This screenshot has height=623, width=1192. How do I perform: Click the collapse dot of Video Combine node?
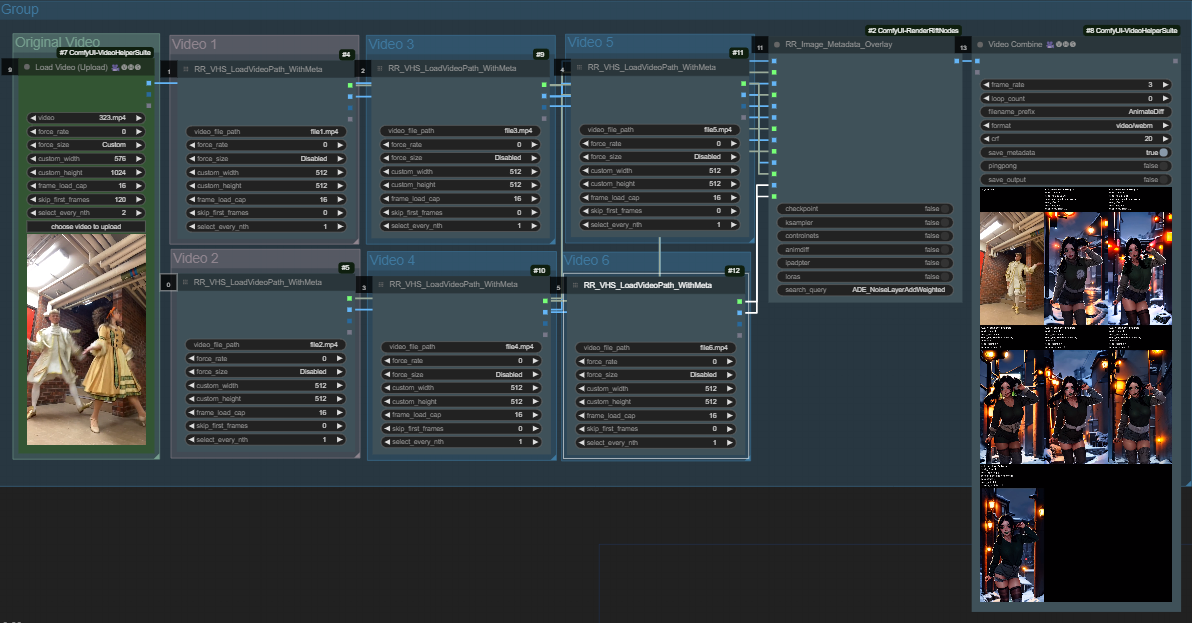click(980, 44)
